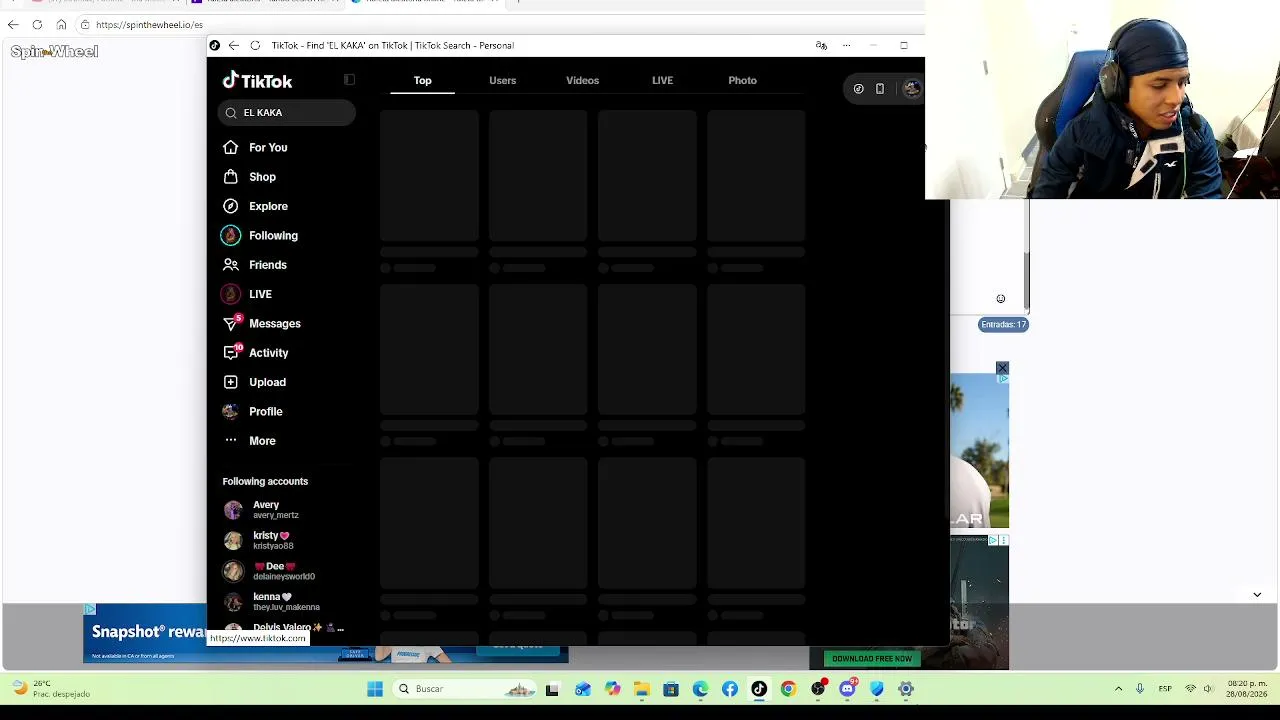The image size is (1280, 720).
Task: Click the browser back arrow behind TikTok
Action: pyautogui.click(x=13, y=25)
